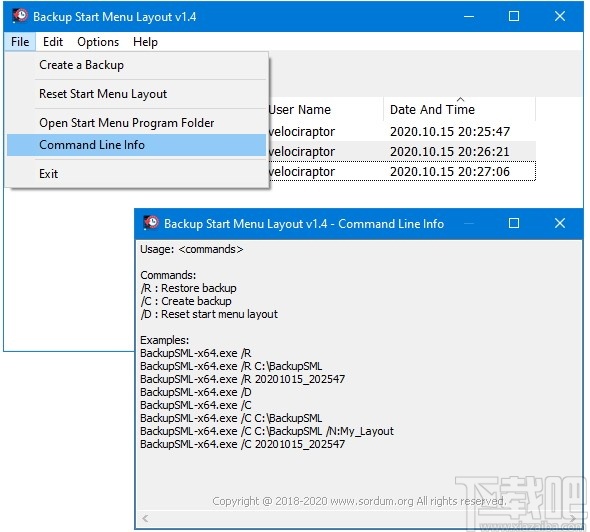
Task: Minimize the main Backup Start Menu Layout window
Action: pyautogui.click(x=469, y=16)
